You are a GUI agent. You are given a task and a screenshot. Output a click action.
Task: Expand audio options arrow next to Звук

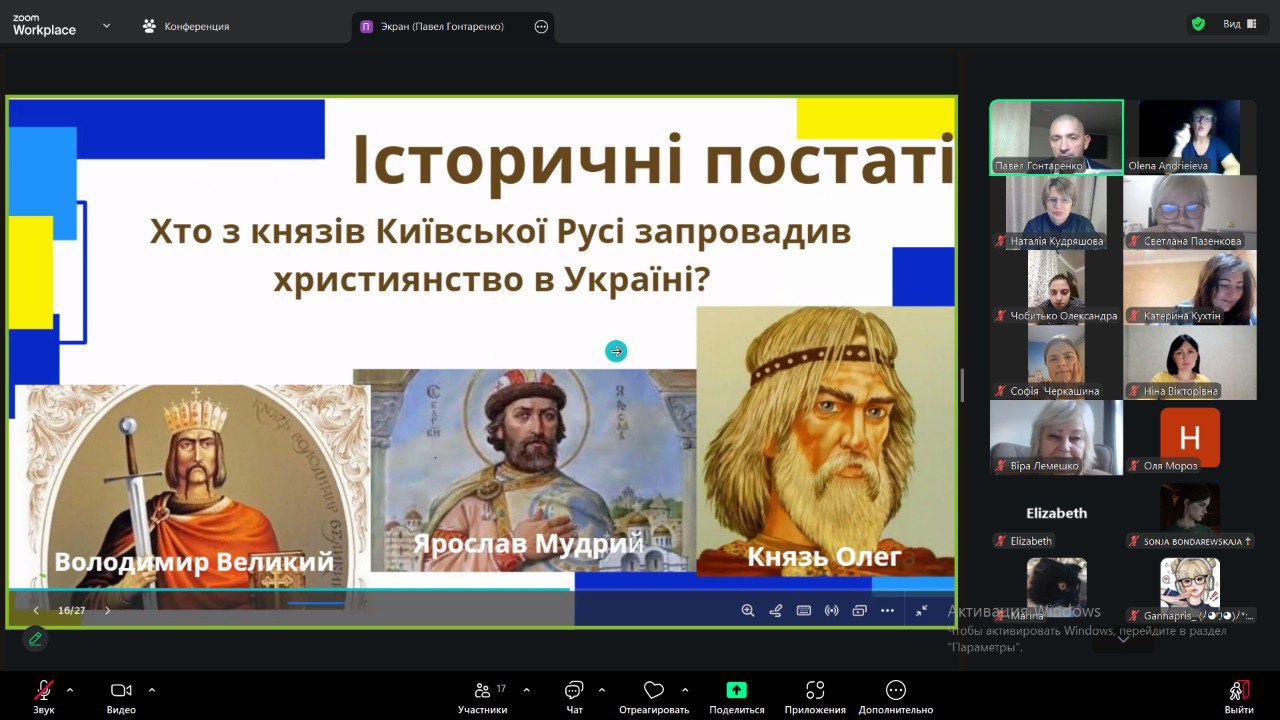(70, 690)
